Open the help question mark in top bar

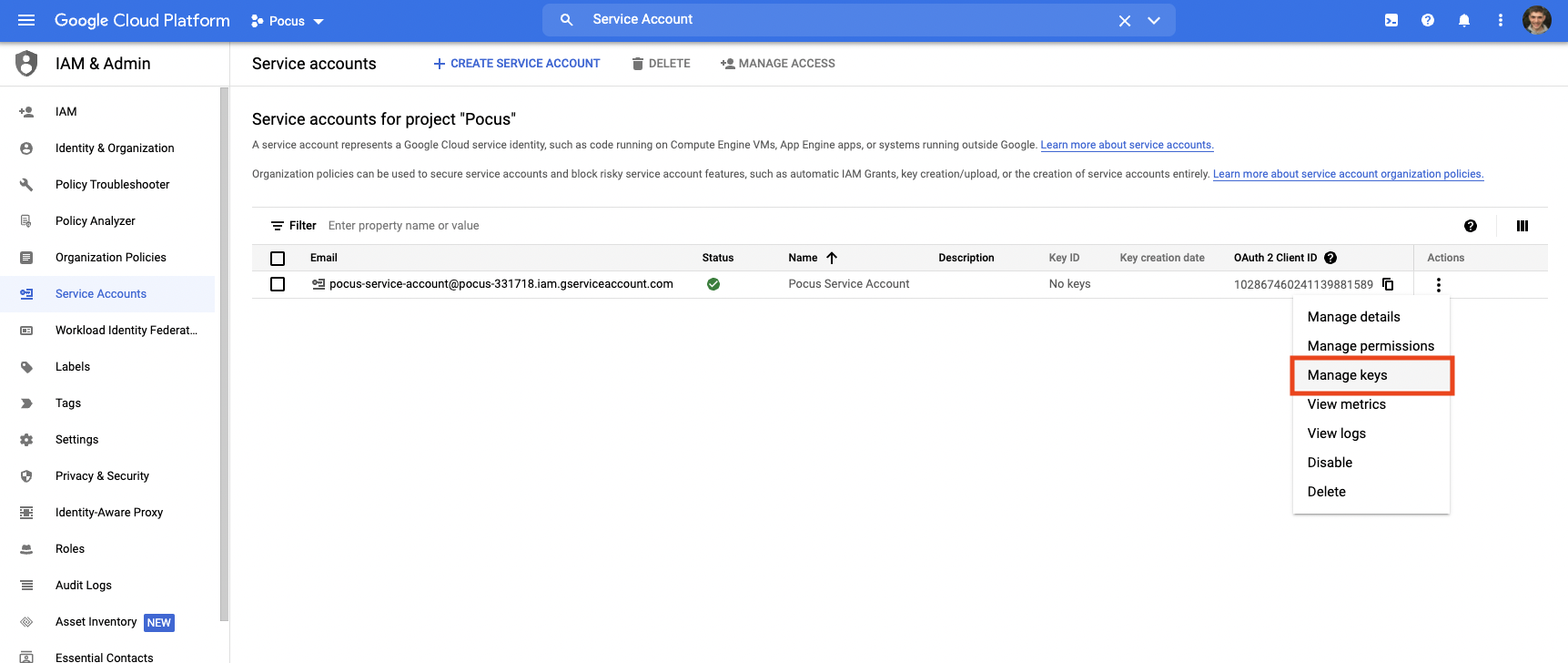click(1428, 20)
